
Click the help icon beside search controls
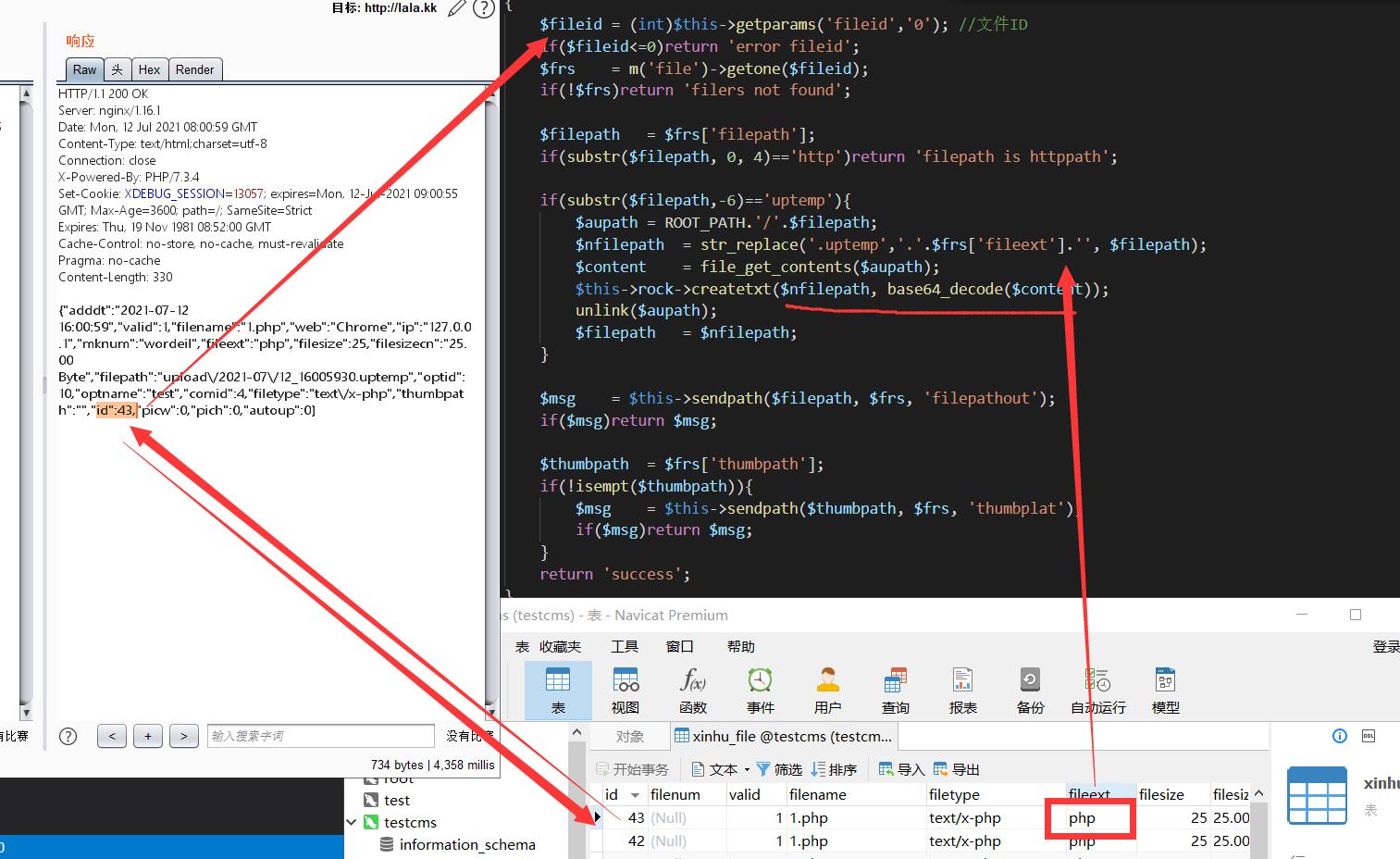click(68, 736)
